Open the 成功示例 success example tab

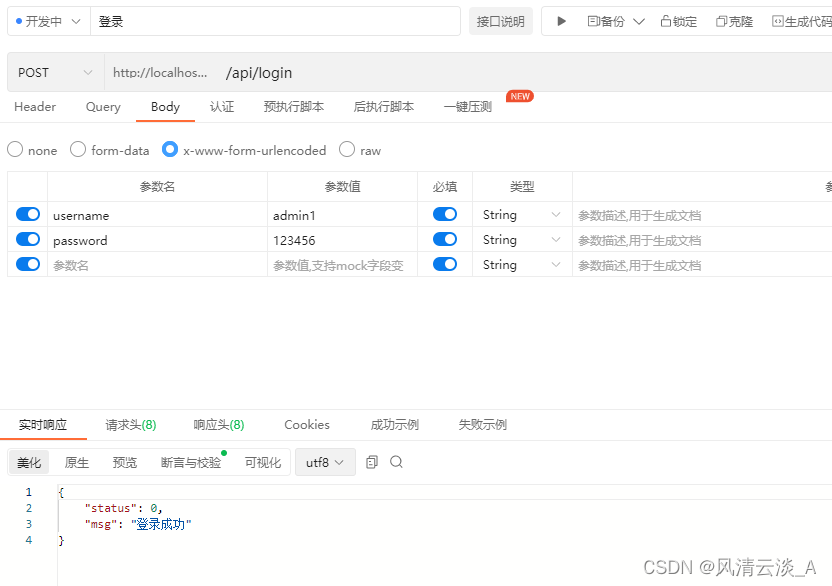(x=394, y=425)
